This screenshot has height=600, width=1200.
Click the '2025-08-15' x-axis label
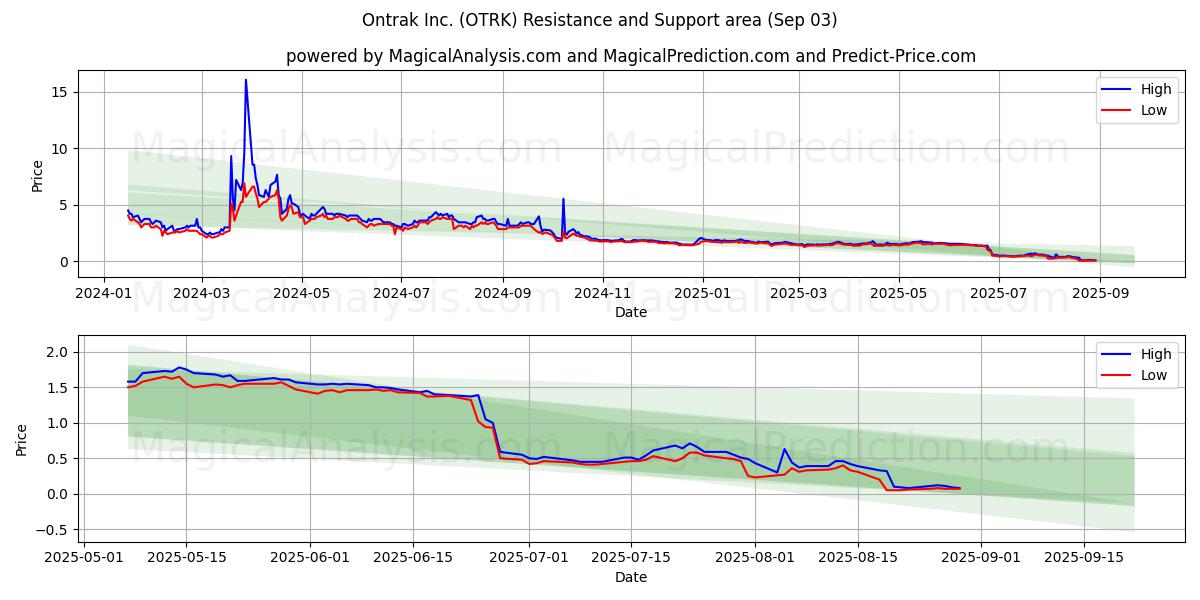point(856,558)
